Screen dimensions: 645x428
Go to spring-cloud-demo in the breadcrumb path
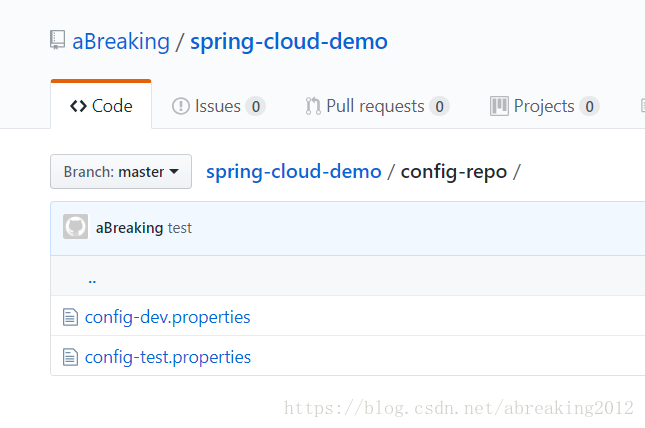tap(294, 172)
